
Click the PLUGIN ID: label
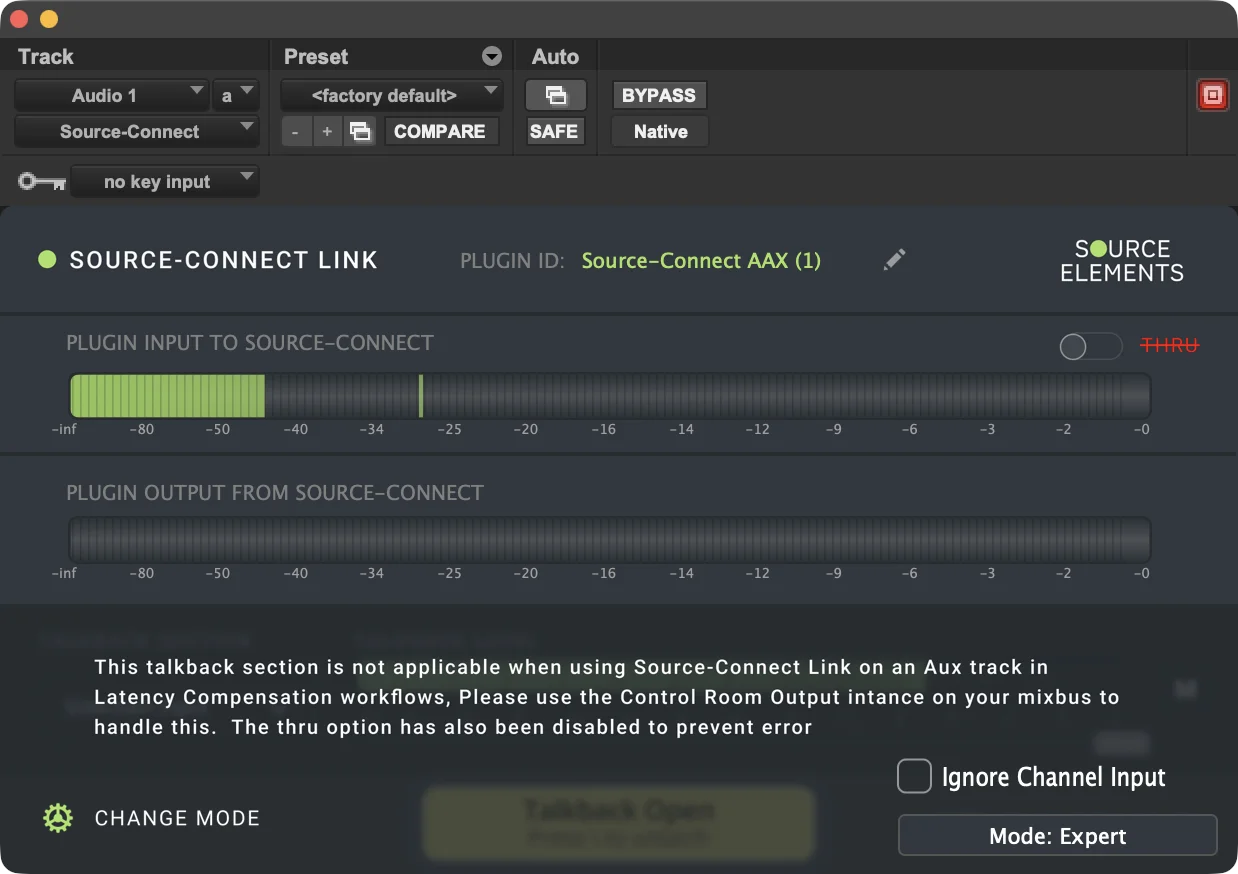(512, 260)
